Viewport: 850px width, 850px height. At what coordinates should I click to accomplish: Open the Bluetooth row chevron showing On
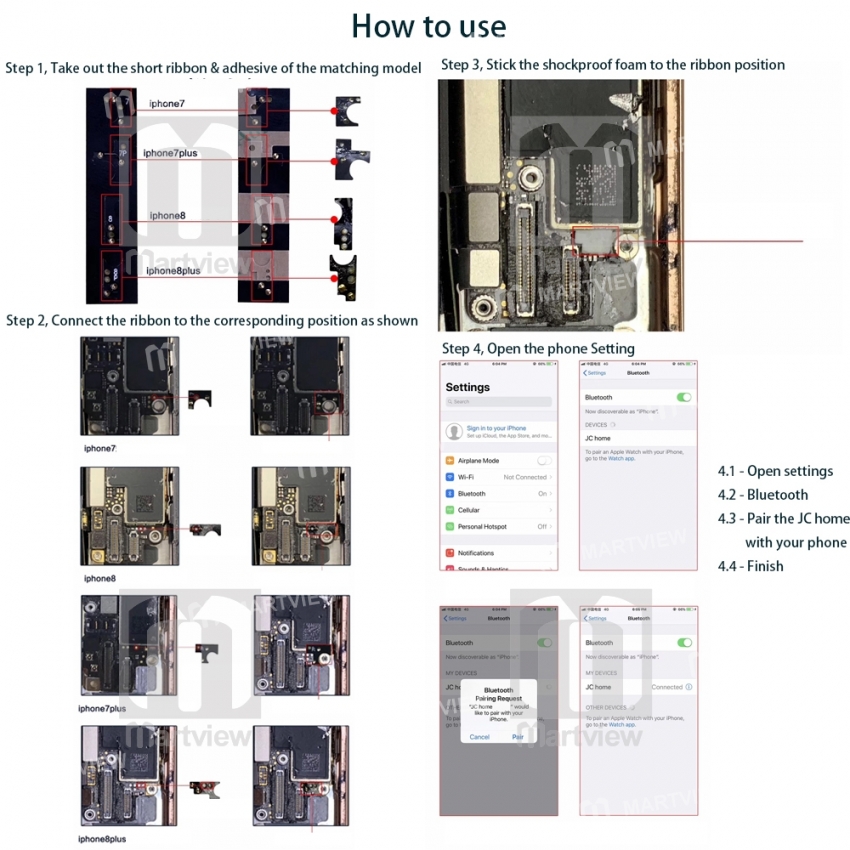click(x=550, y=494)
